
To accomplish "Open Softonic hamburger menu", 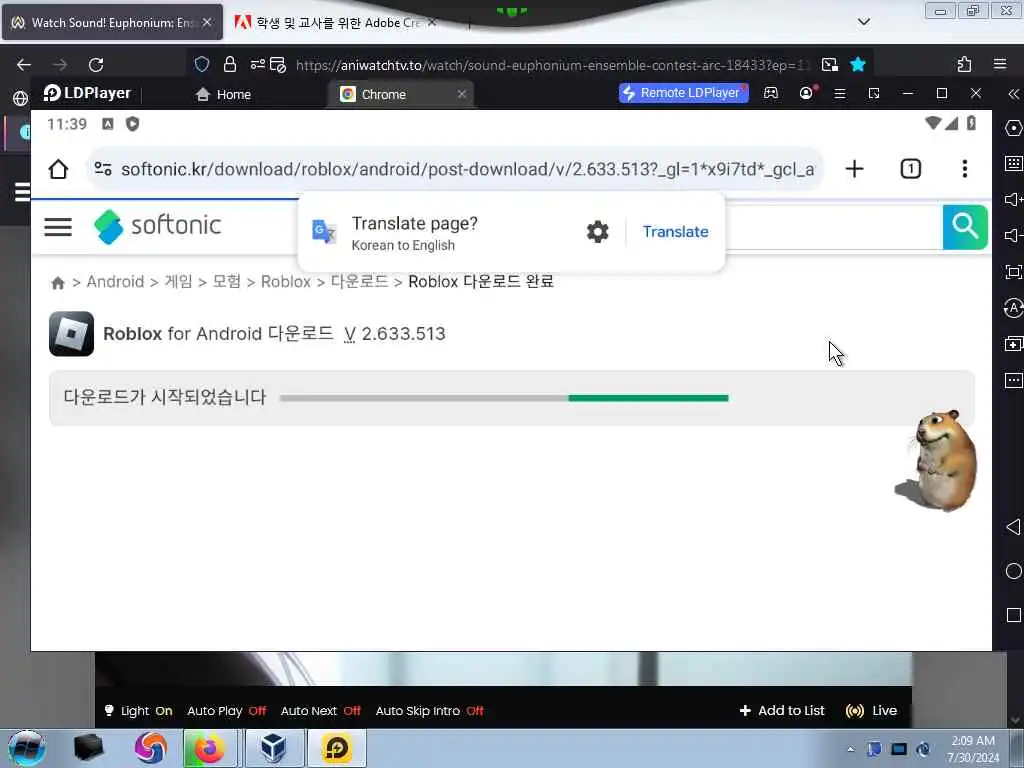I will click(x=58, y=227).
